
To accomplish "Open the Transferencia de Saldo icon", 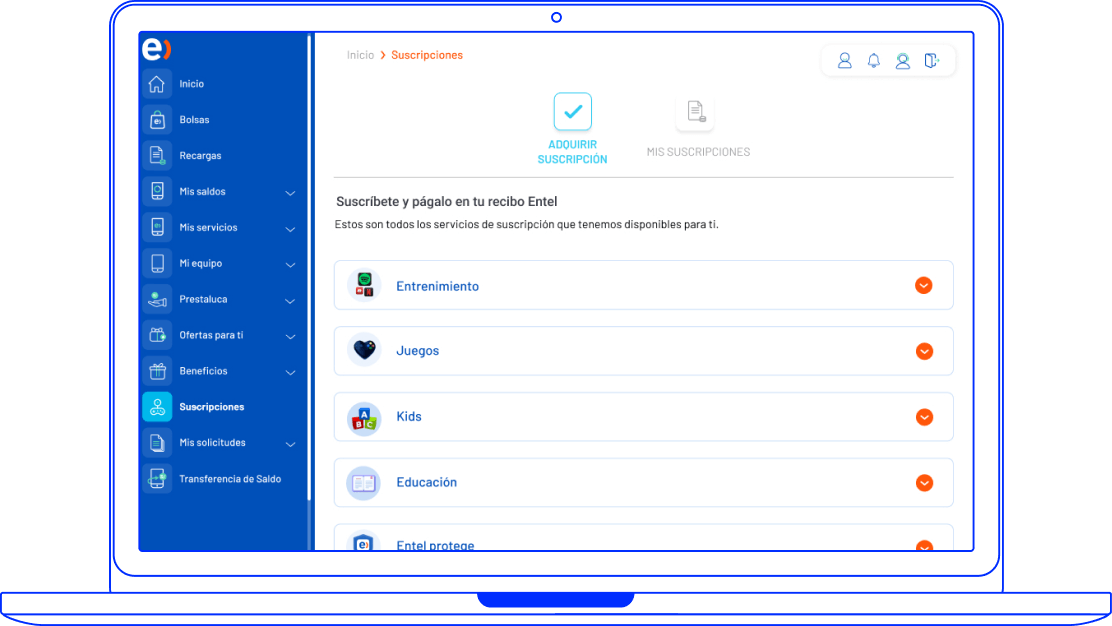I will (x=157, y=479).
